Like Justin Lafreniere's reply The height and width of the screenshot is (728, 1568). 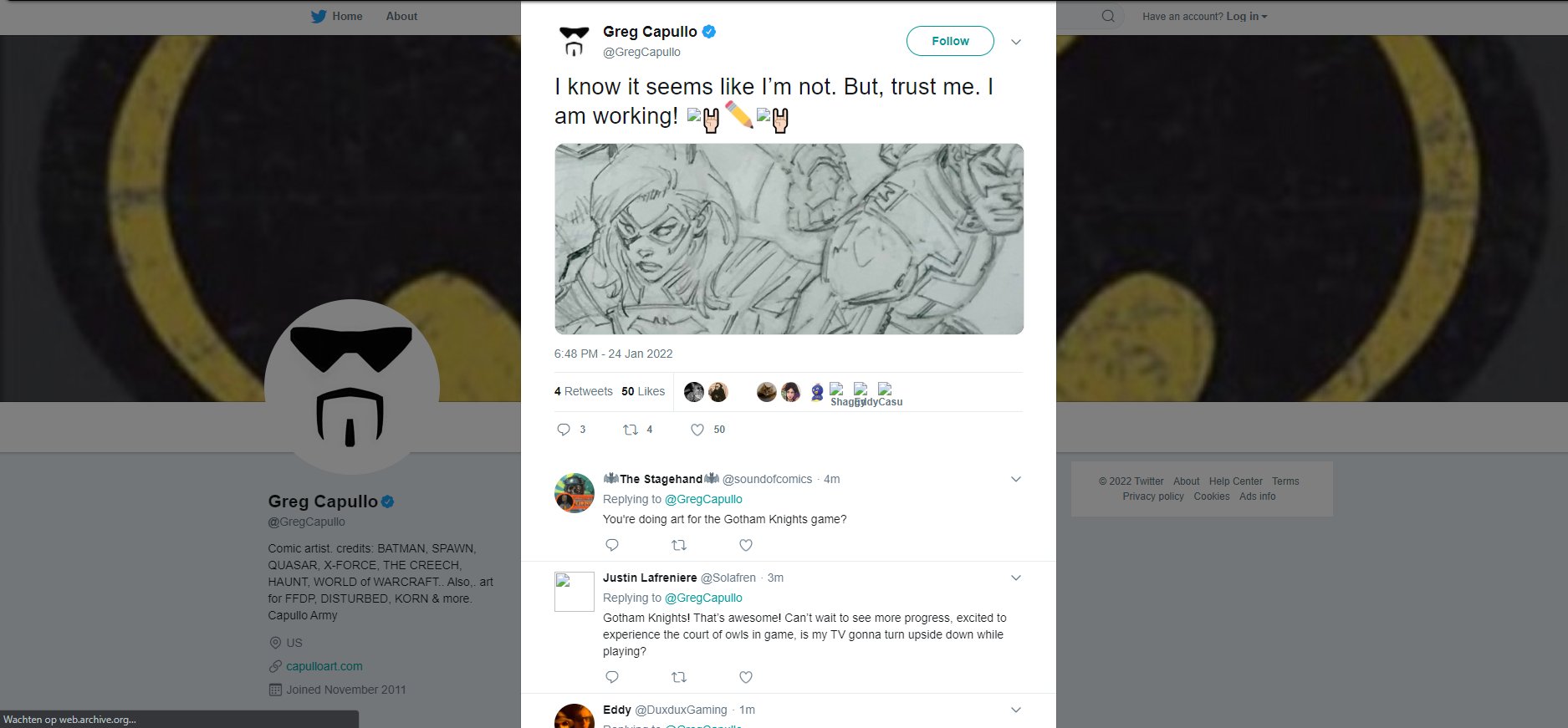pos(746,677)
